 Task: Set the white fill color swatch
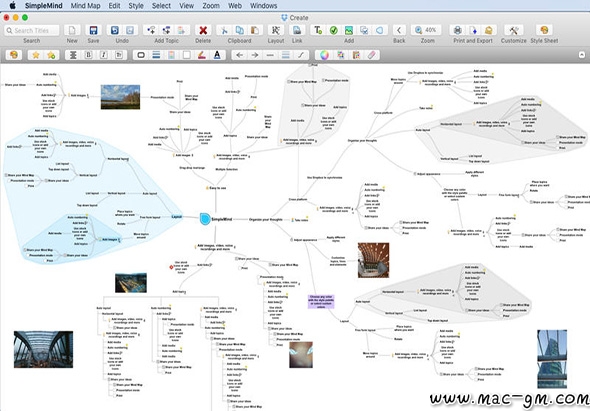point(187,55)
